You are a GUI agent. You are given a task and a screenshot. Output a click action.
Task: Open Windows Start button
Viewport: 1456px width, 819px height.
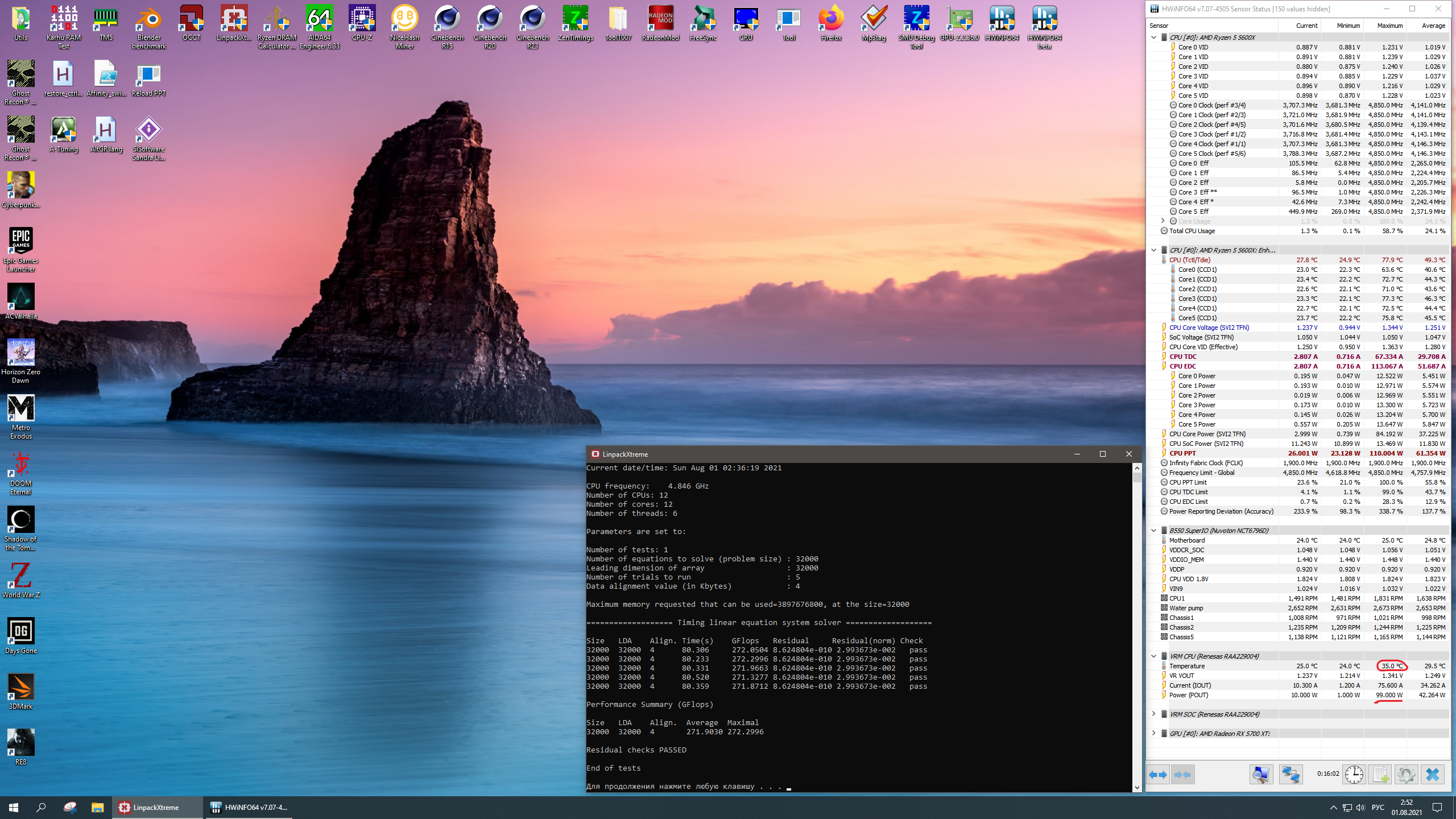[14, 807]
